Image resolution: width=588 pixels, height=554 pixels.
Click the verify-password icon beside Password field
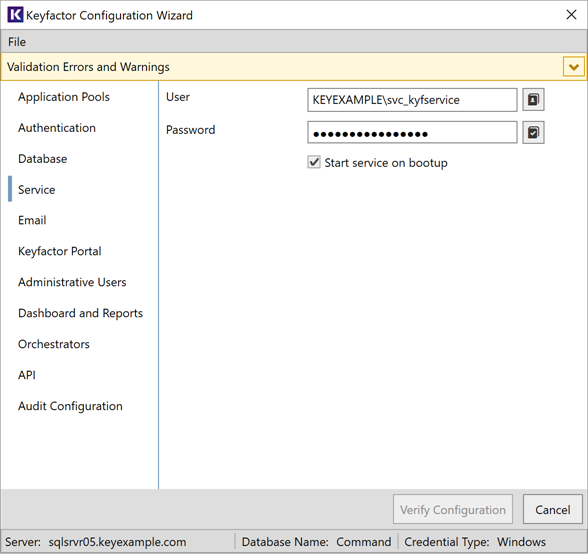[533, 132]
